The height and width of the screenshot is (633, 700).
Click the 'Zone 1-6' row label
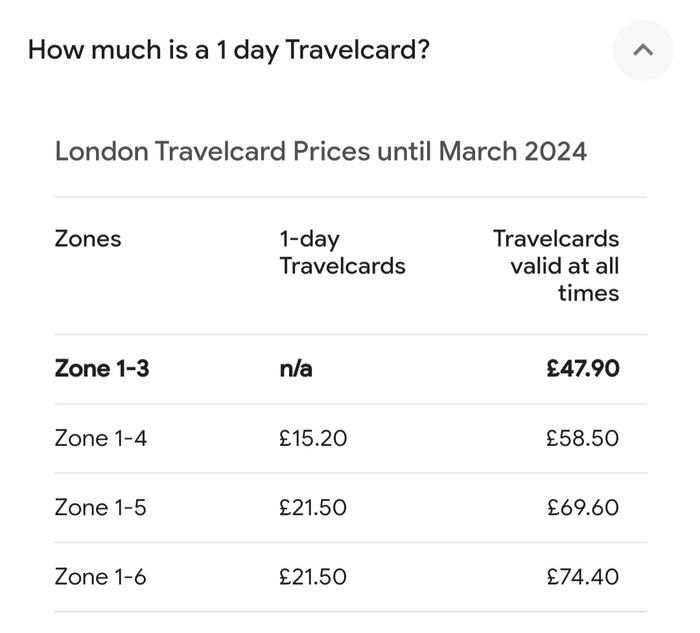(101, 576)
